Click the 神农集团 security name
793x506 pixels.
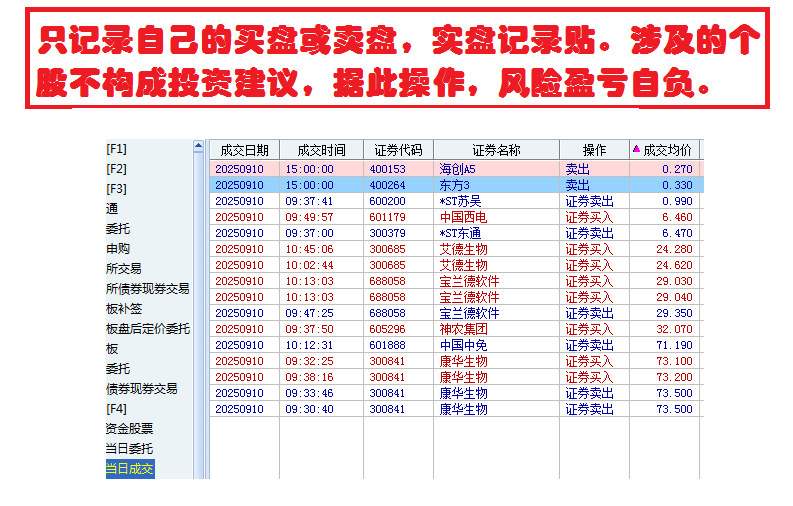pos(463,329)
